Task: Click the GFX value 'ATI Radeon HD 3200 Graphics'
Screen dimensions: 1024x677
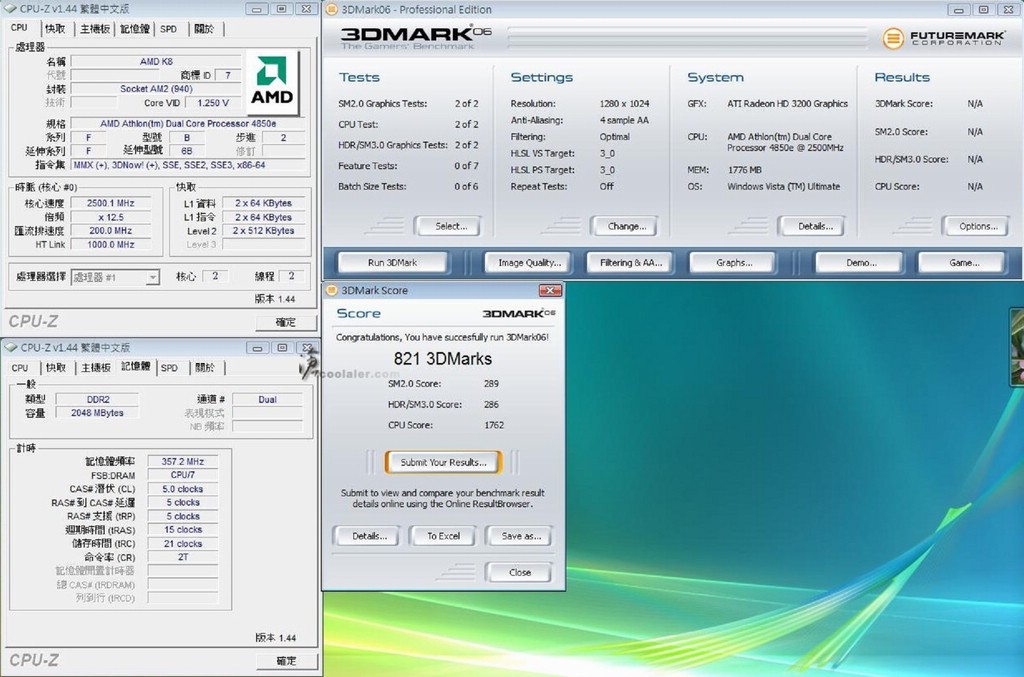Action: point(788,104)
